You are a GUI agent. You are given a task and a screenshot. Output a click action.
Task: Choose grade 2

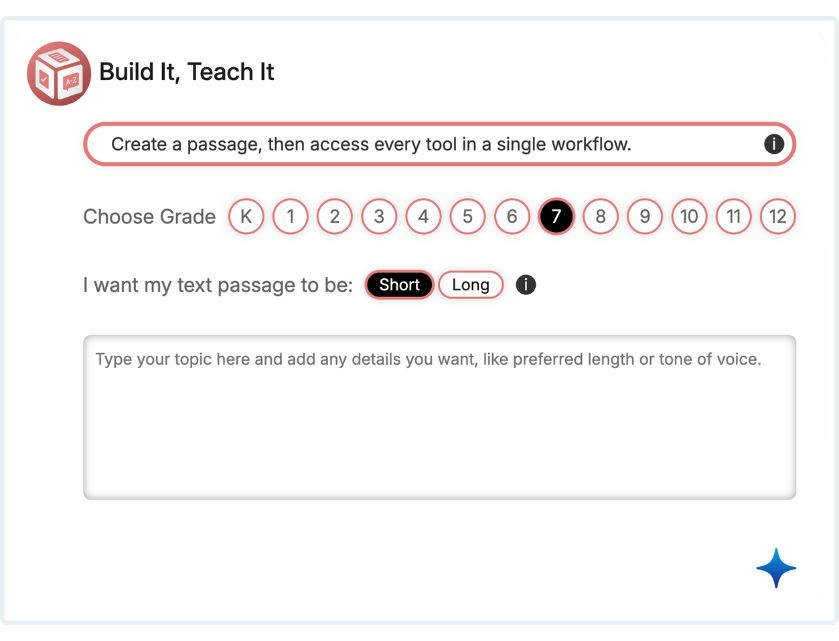tap(335, 217)
